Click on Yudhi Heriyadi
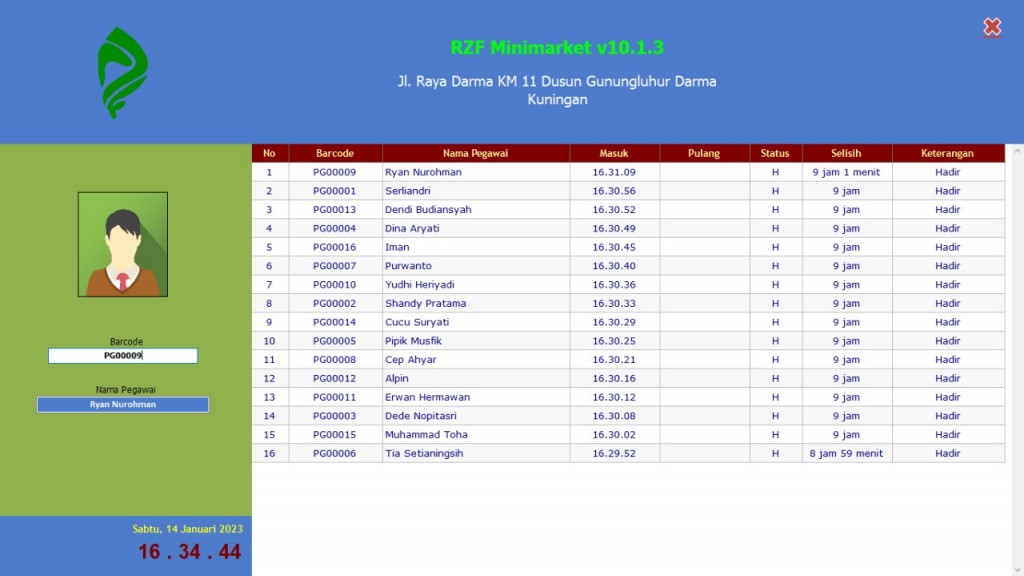The height and width of the screenshot is (576, 1024). [419, 285]
